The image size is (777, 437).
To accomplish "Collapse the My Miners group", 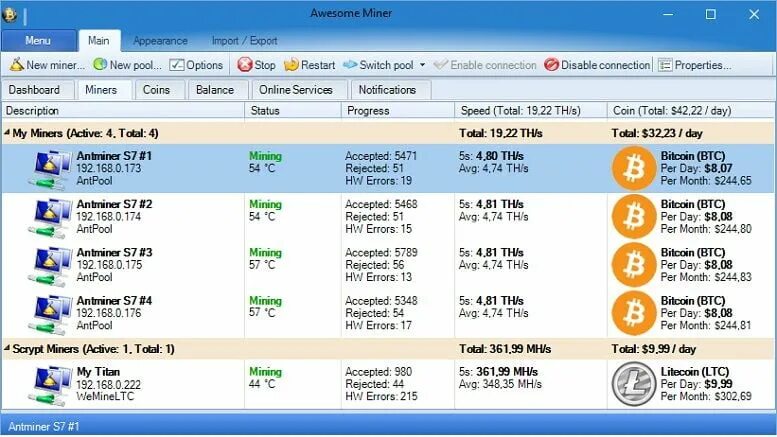I will coord(7,133).
